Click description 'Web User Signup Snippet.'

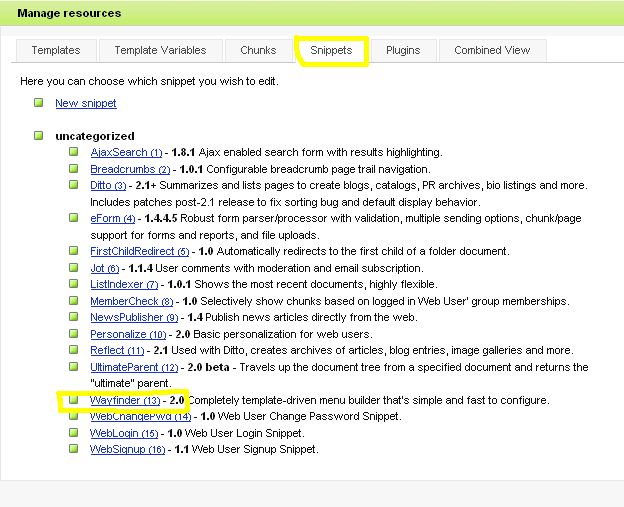(255, 449)
